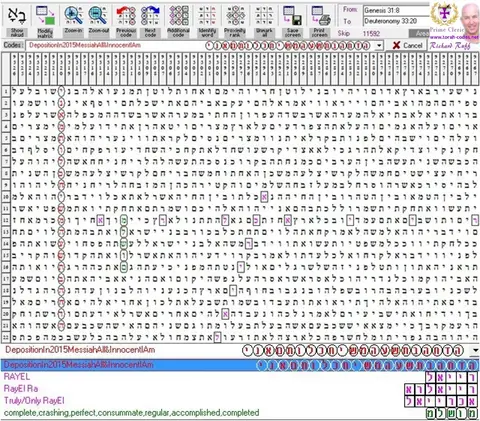Viewport: 480px width, 421px height.
Task: Click the From field showing Genesis 31:8
Action: coord(396,10)
